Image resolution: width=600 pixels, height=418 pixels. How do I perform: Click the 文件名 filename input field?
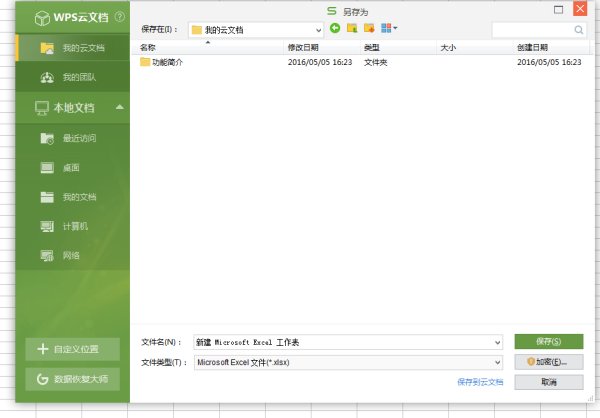click(343, 342)
